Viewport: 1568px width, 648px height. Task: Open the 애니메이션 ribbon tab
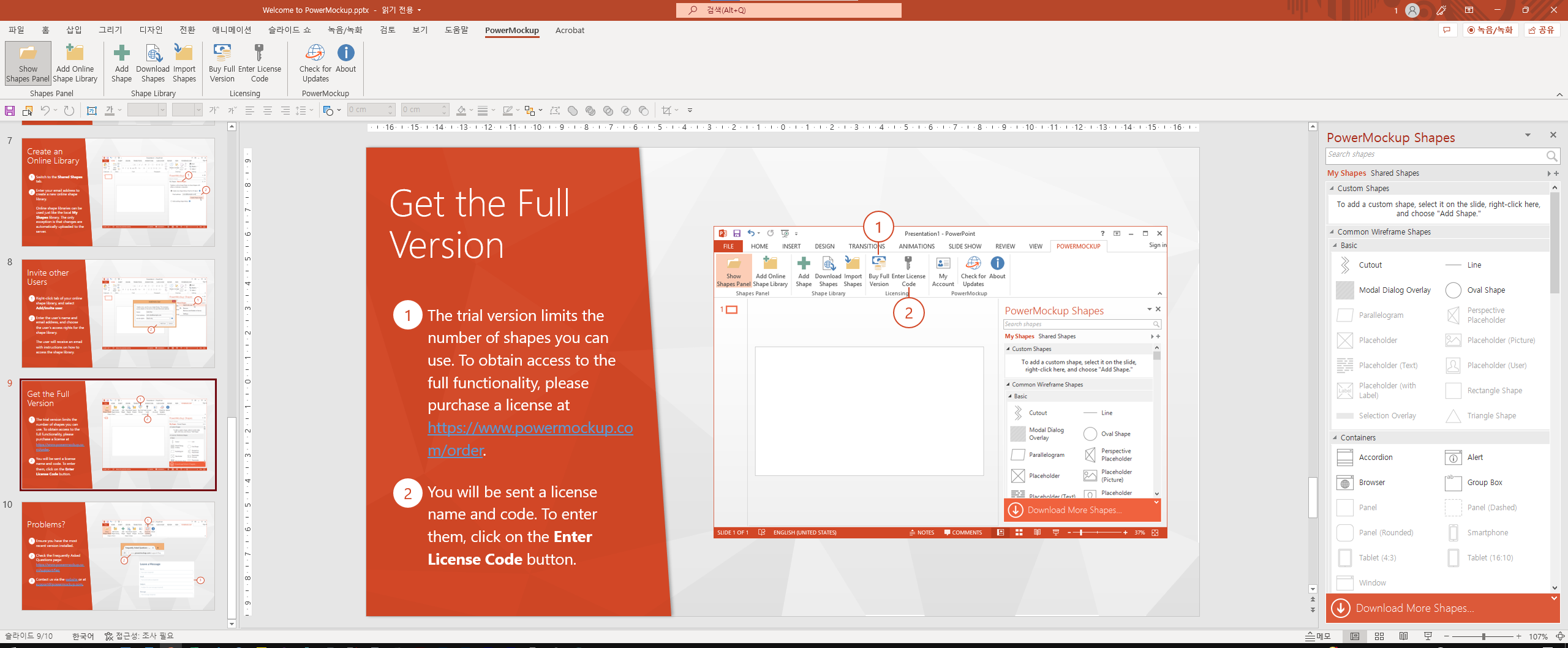click(x=232, y=30)
